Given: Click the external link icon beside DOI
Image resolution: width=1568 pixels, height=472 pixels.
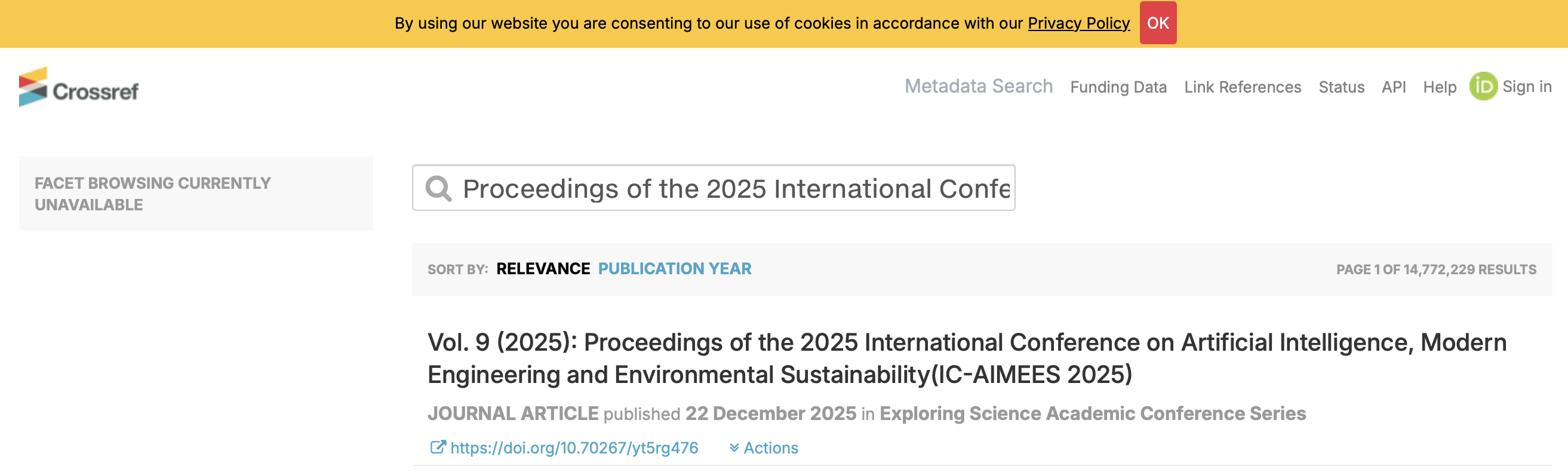Looking at the screenshot, I should click(x=438, y=448).
